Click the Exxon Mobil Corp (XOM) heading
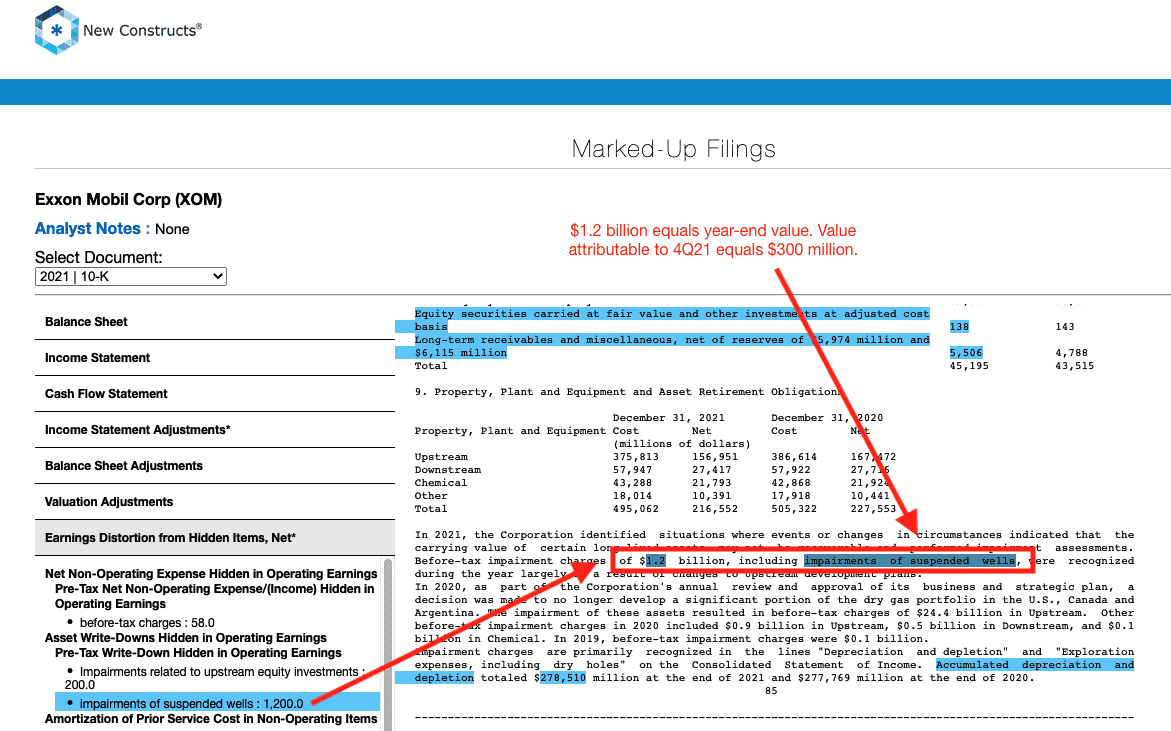Viewport: 1171px width, 731px height. click(x=128, y=199)
